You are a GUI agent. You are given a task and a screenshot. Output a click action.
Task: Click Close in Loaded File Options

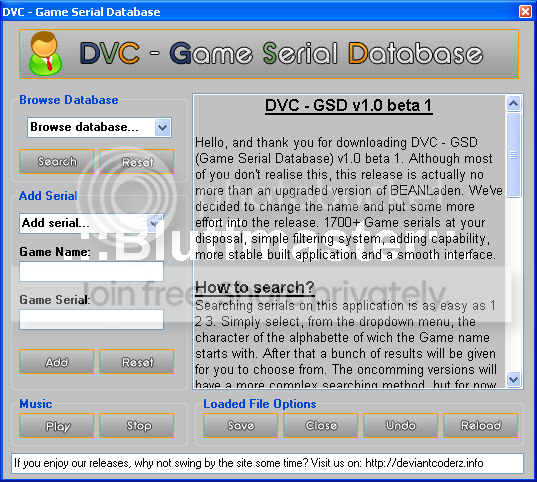tap(321, 425)
